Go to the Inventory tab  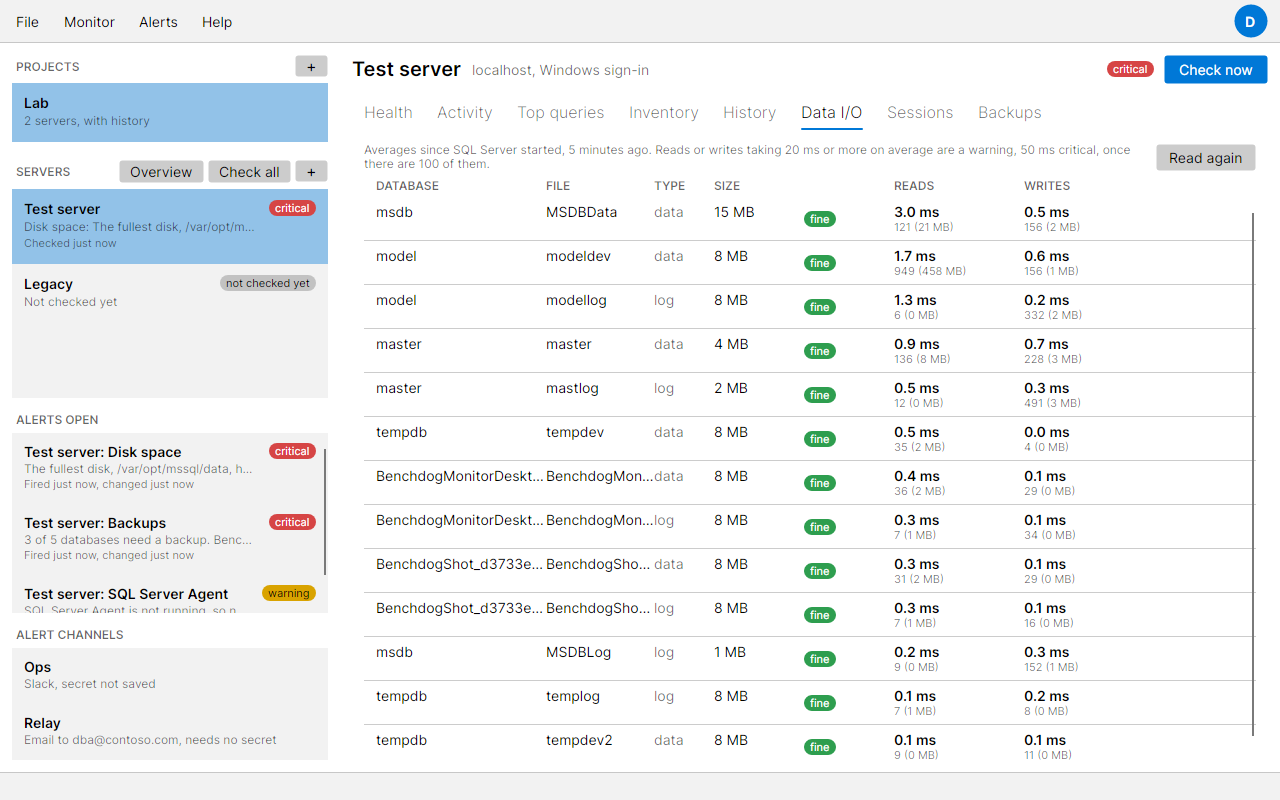coord(664,112)
